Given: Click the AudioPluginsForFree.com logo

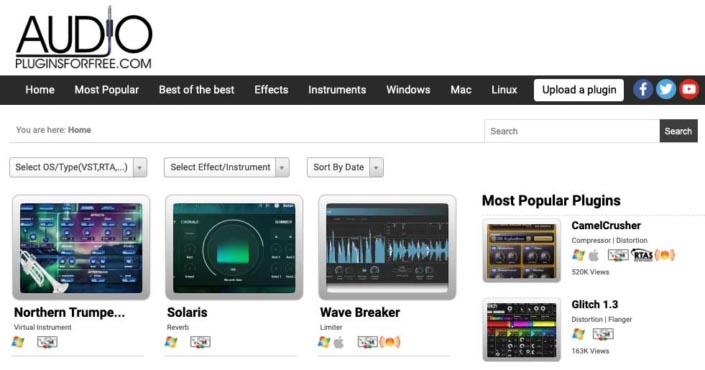Looking at the screenshot, I should [84, 38].
